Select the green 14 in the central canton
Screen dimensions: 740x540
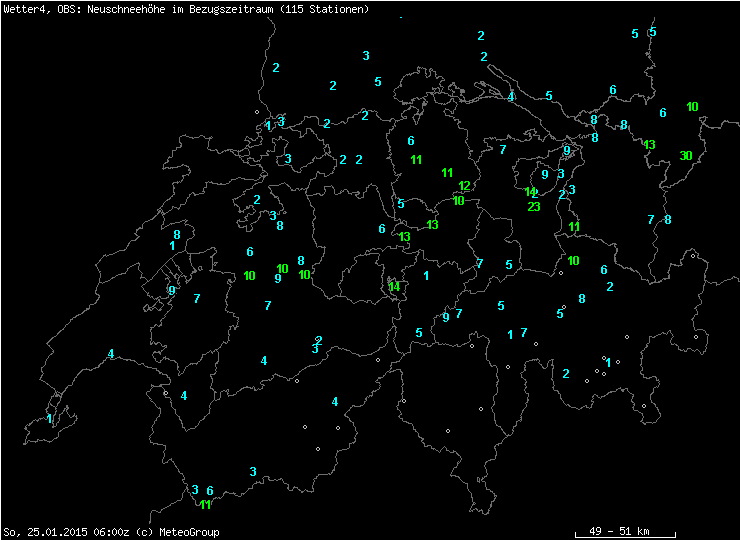[x=394, y=287]
